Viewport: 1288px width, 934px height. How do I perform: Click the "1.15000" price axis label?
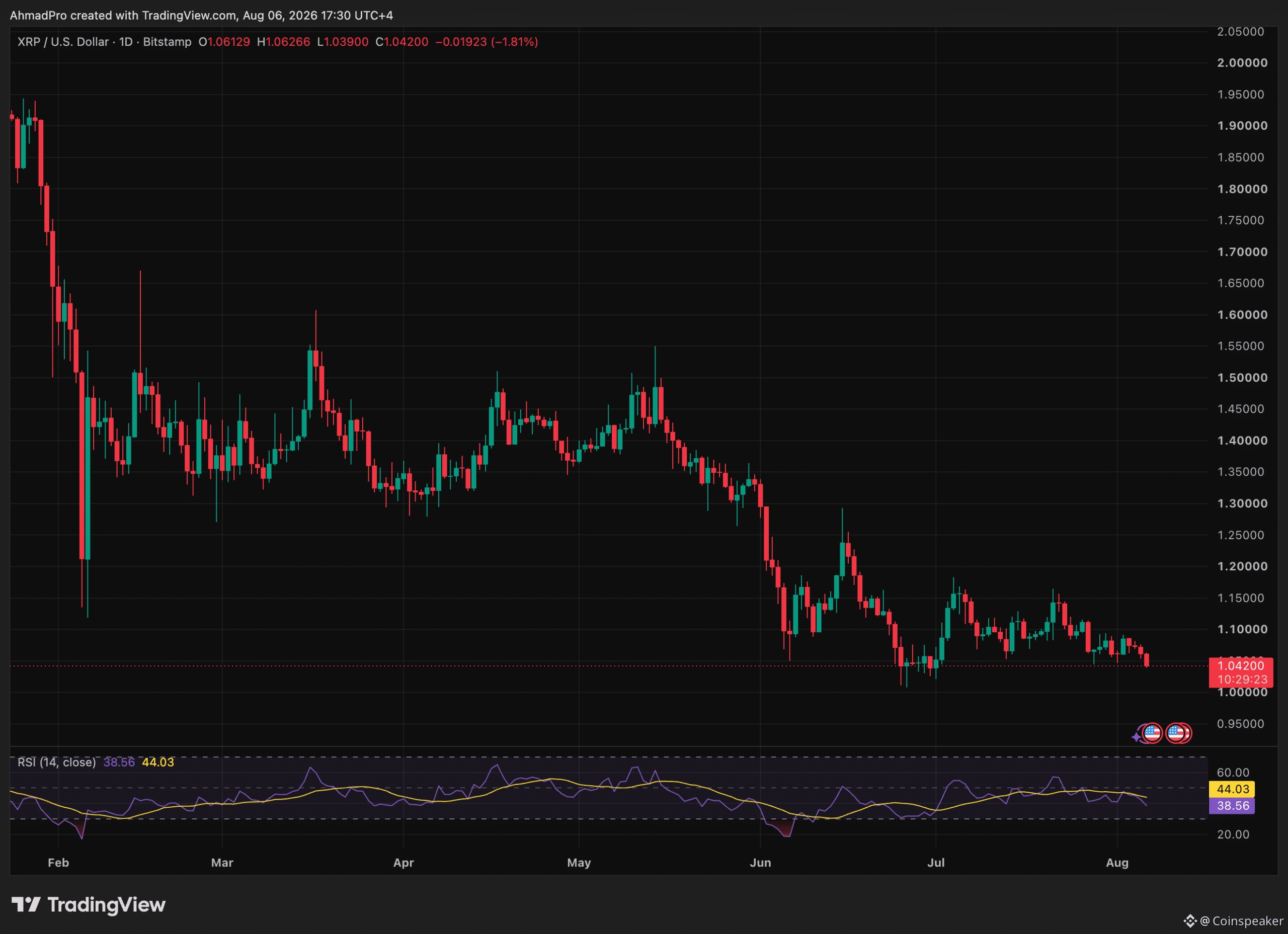coord(1241,598)
